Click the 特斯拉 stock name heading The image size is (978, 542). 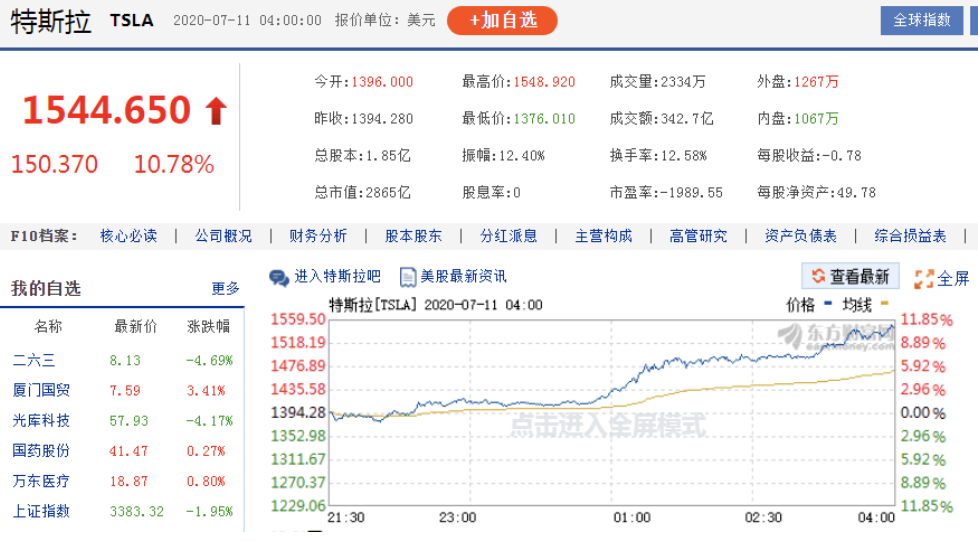(x=51, y=22)
